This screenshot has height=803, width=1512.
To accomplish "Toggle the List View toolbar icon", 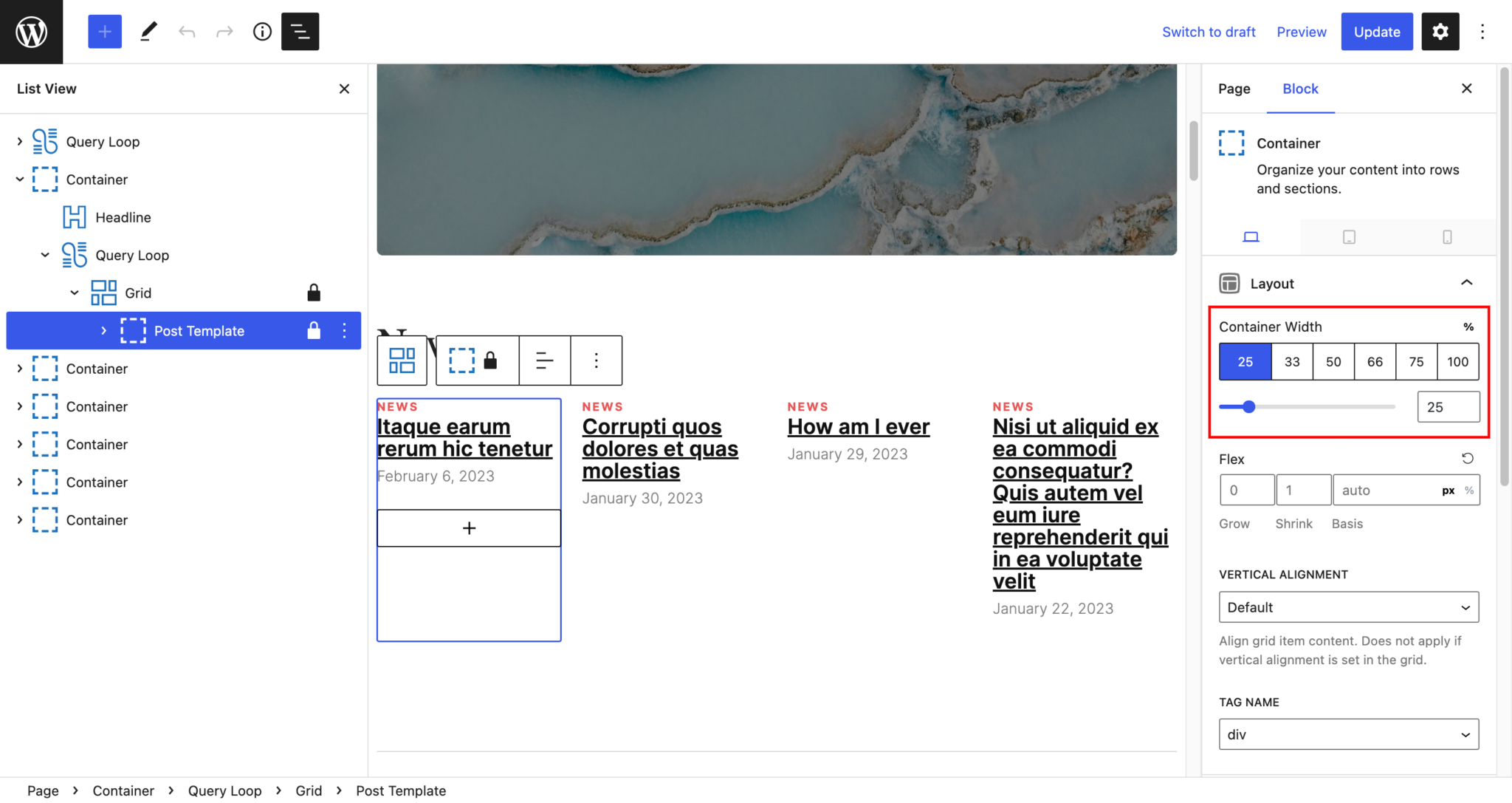I will tap(300, 32).
